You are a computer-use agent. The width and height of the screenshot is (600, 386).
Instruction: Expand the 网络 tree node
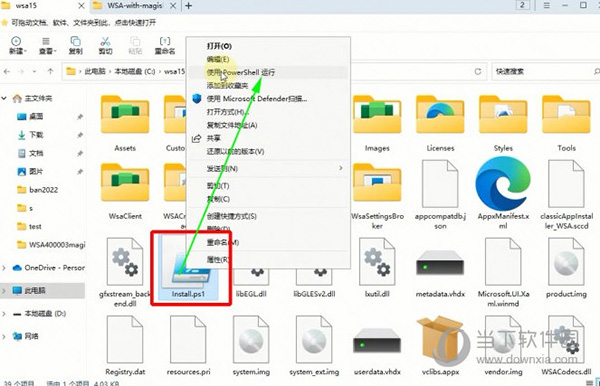tap(4, 336)
